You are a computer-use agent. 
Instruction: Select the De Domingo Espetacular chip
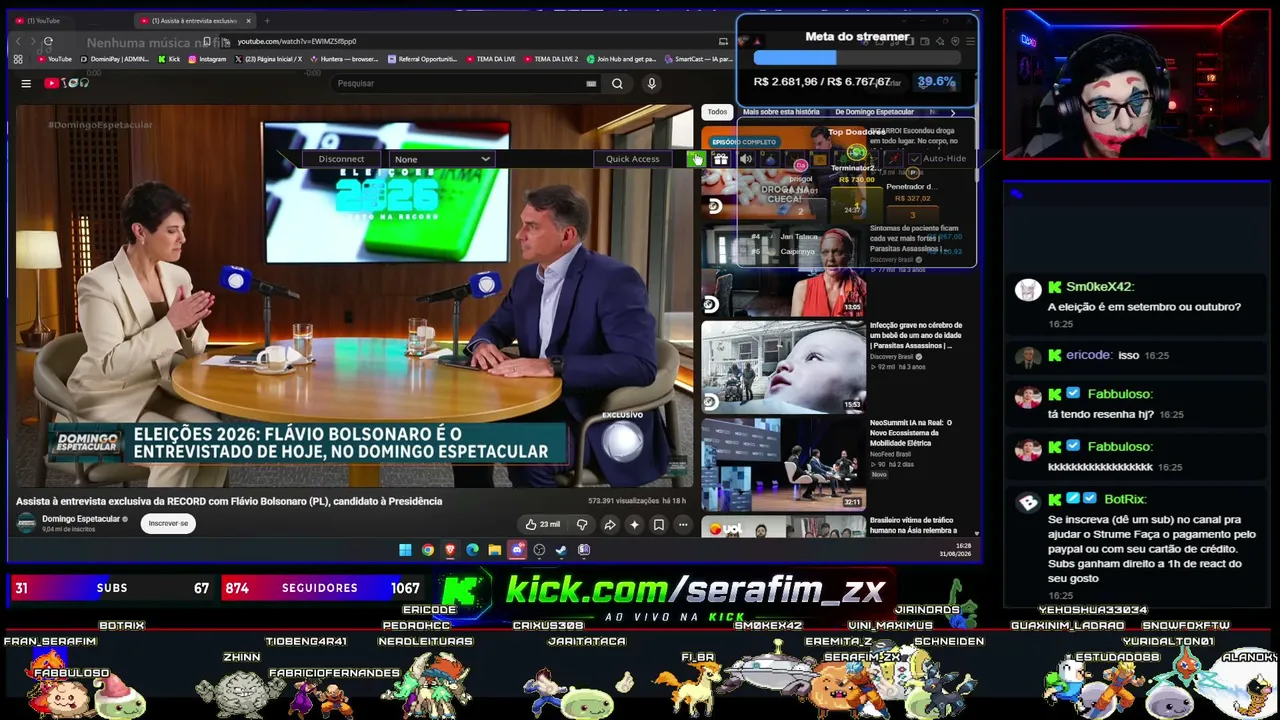coord(874,112)
